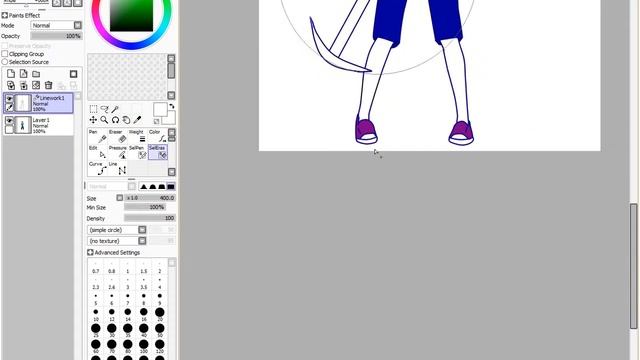
Task: Select the rectangular selection tool
Action: click(x=93, y=109)
